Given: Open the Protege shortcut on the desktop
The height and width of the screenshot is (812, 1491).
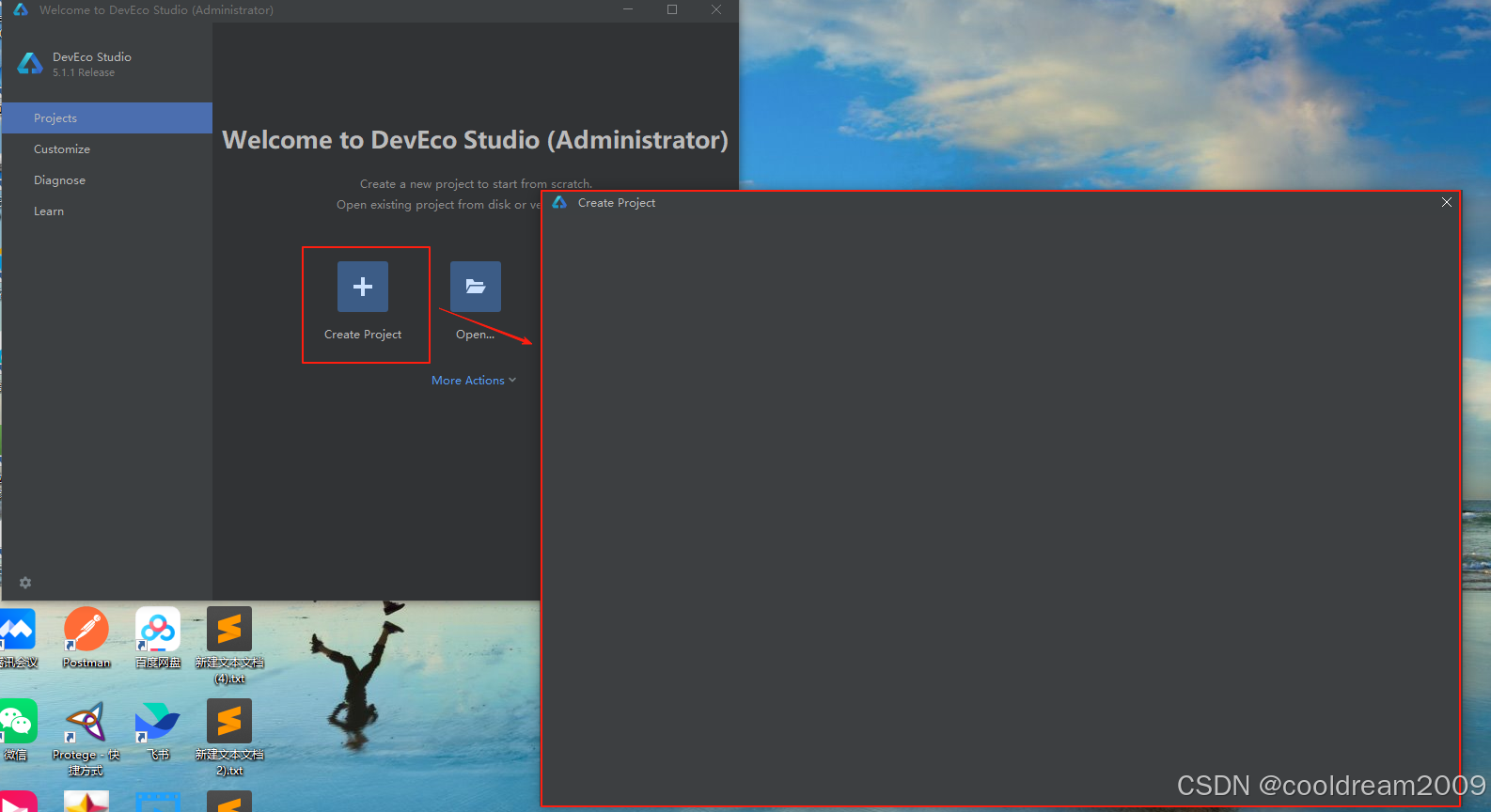Looking at the screenshot, I should tap(86, 738).
